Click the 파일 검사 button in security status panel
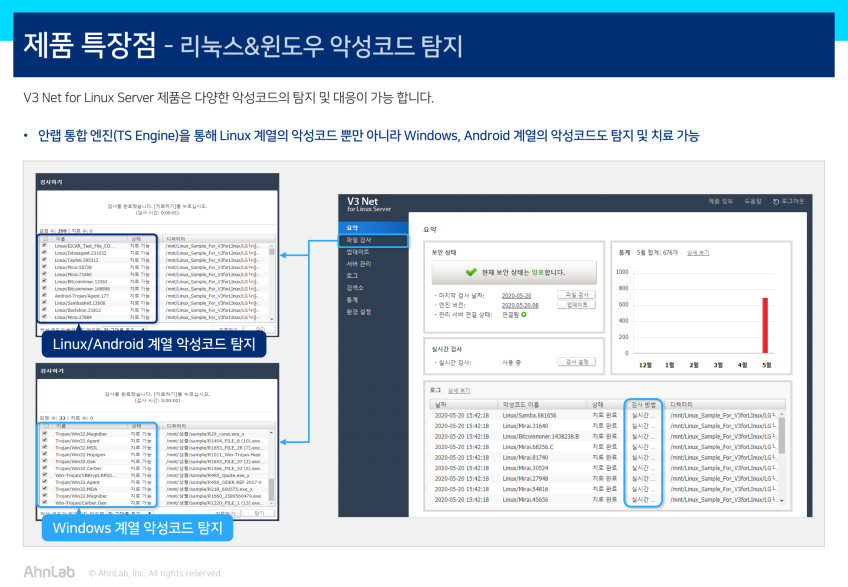Image resolution: width=848 pixels, height=587 pixels. tap(577, 295)
